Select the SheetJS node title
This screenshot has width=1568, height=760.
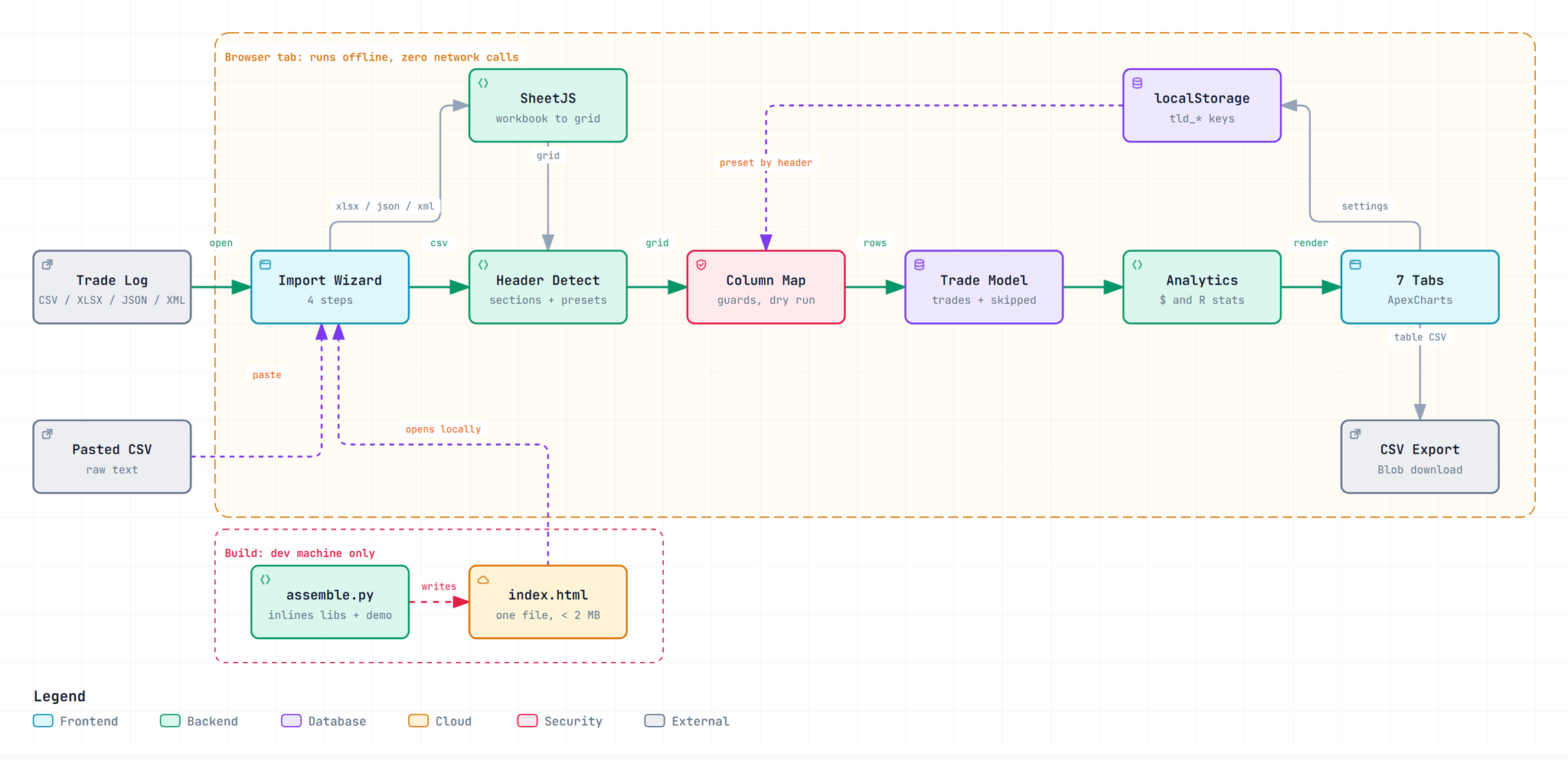pyautogui.click(x=548, y=99)
